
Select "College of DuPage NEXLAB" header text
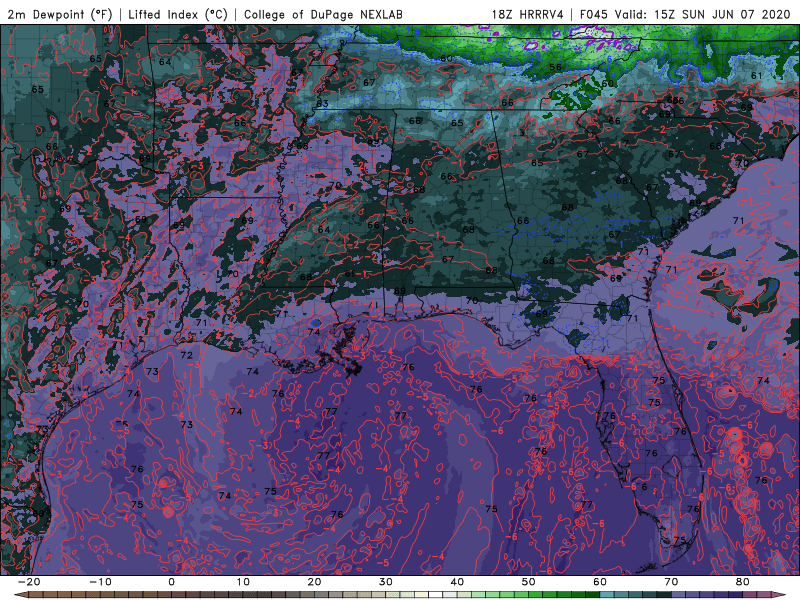323,14
